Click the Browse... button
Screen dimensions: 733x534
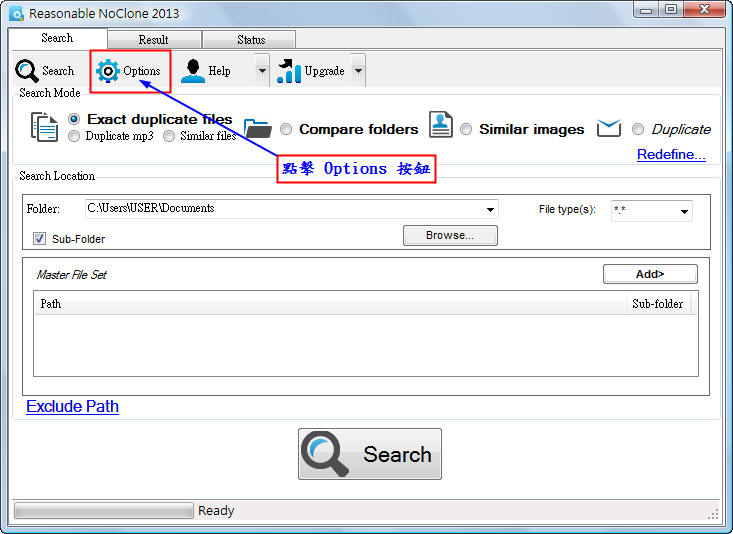(x=450, y=236)
